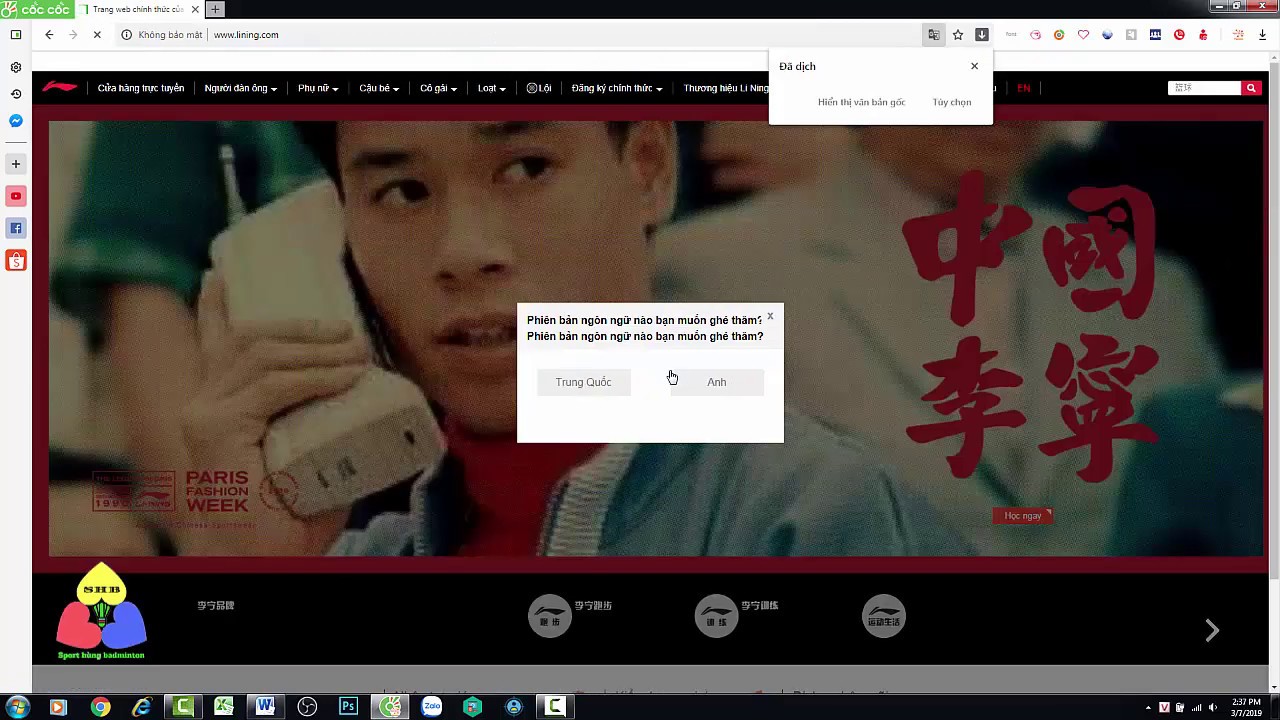1280x720 pixels.
Task: Open the training category circle icon
Action: (x=716, y=616)
